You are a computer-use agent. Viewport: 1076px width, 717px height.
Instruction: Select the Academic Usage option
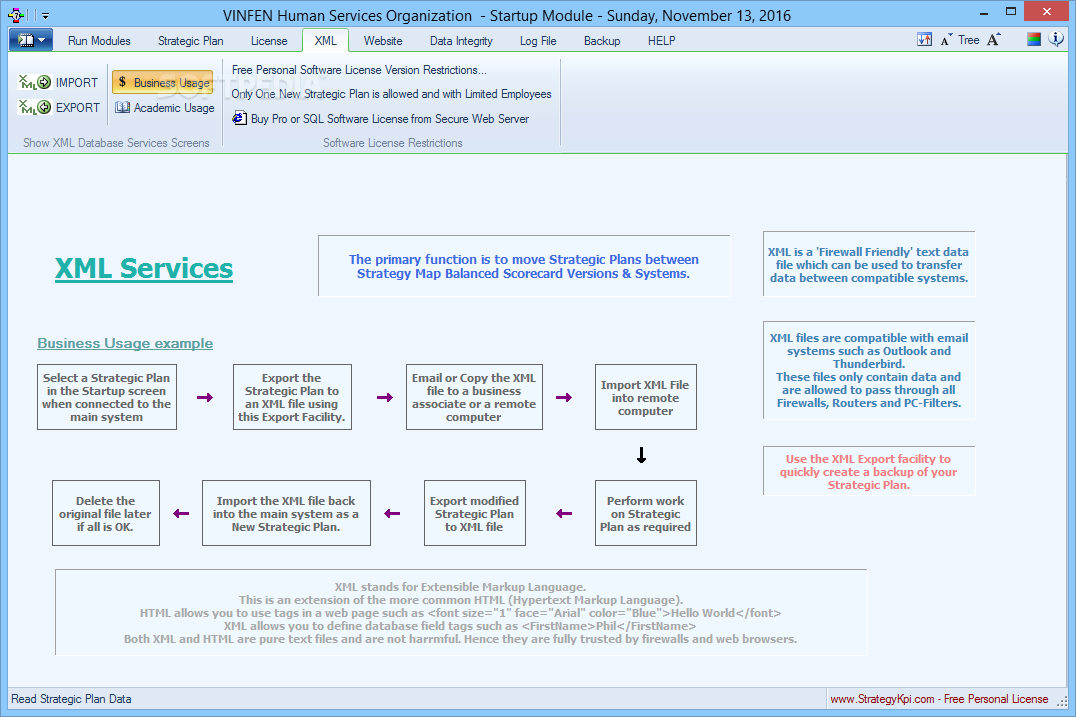coord(164,108)
